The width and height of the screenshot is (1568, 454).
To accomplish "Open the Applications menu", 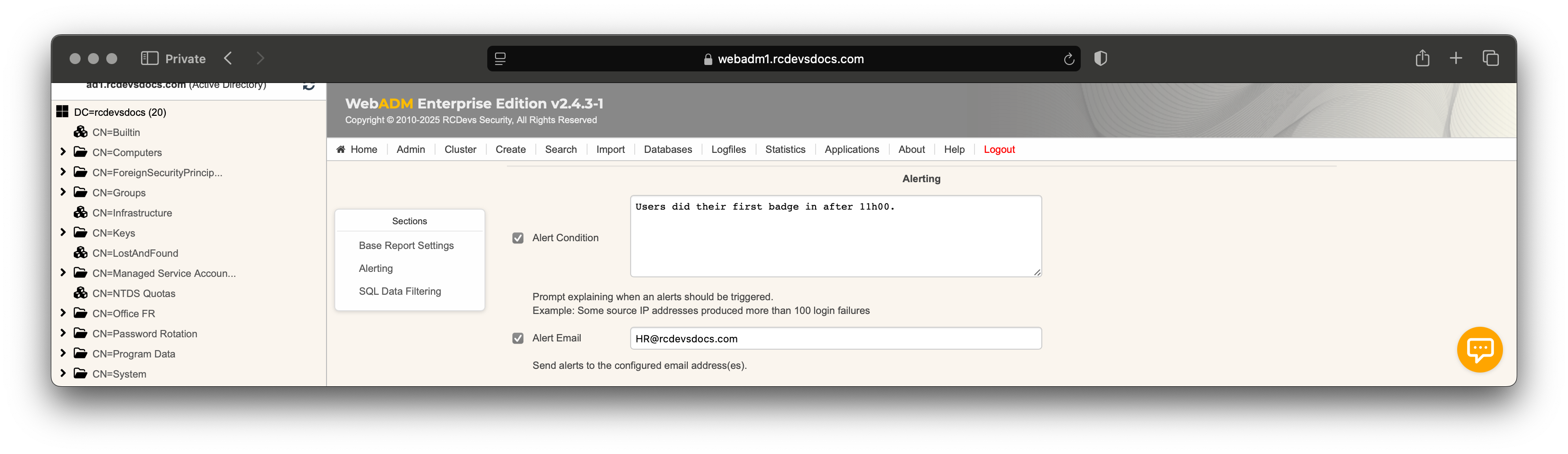I will (852, 149).
